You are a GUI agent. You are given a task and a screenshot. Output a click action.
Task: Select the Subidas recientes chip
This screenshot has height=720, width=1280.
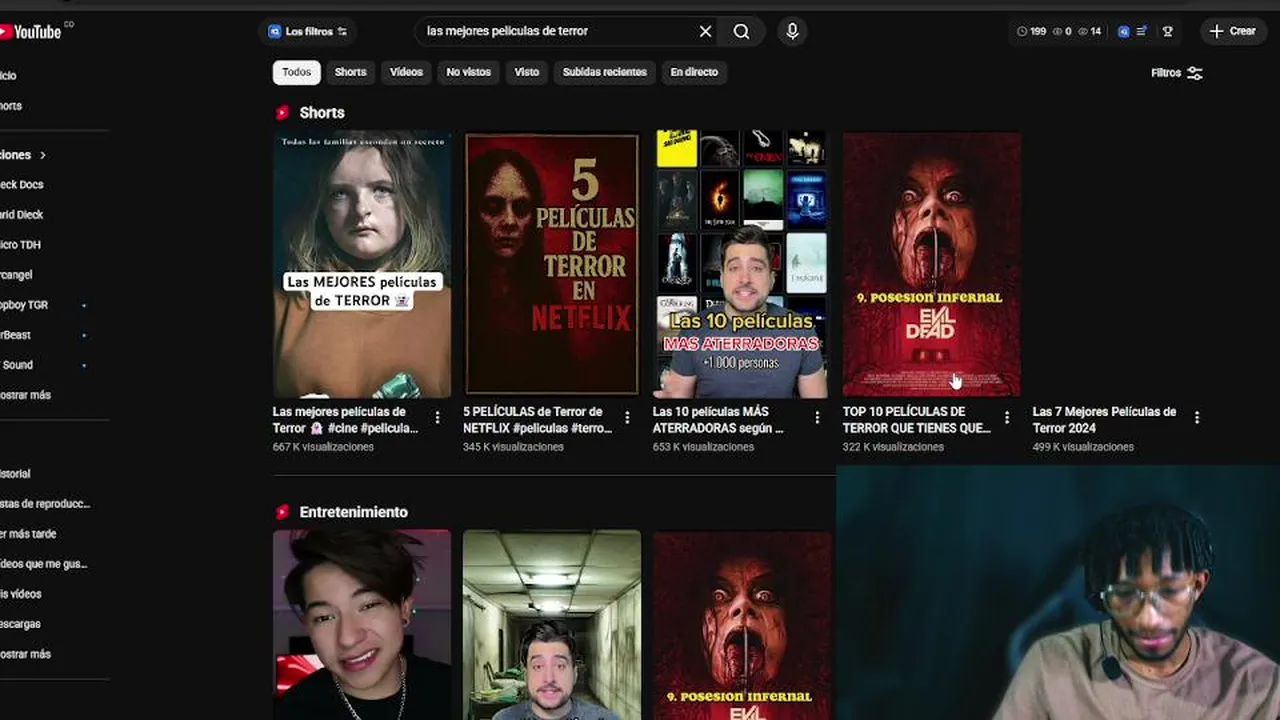pos(604,72)
